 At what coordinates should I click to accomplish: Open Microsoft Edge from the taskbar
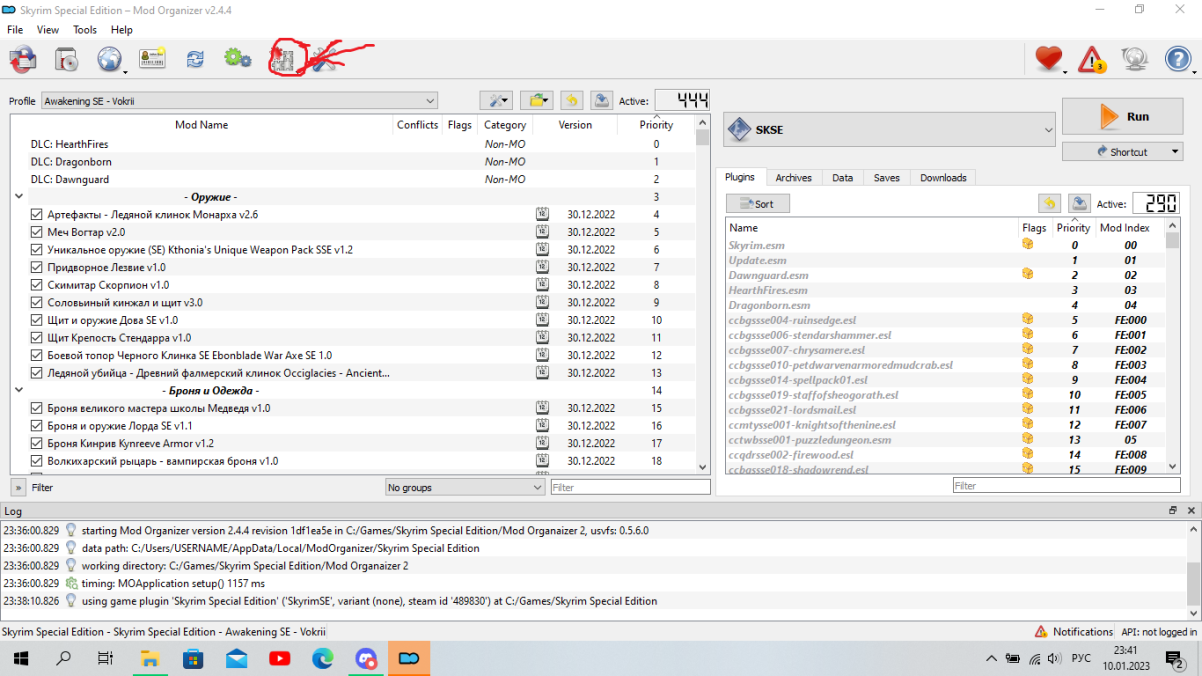(323, 659)
